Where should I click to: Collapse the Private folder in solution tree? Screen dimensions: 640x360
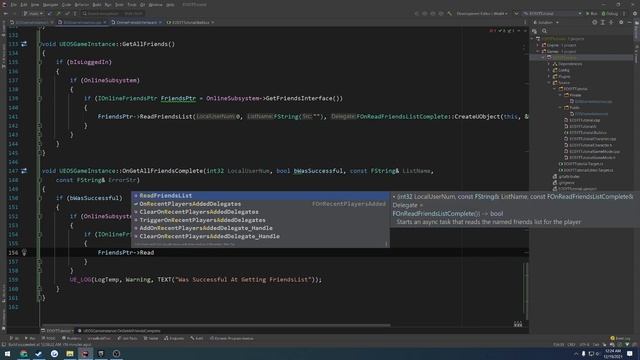(x=560, y=95)
